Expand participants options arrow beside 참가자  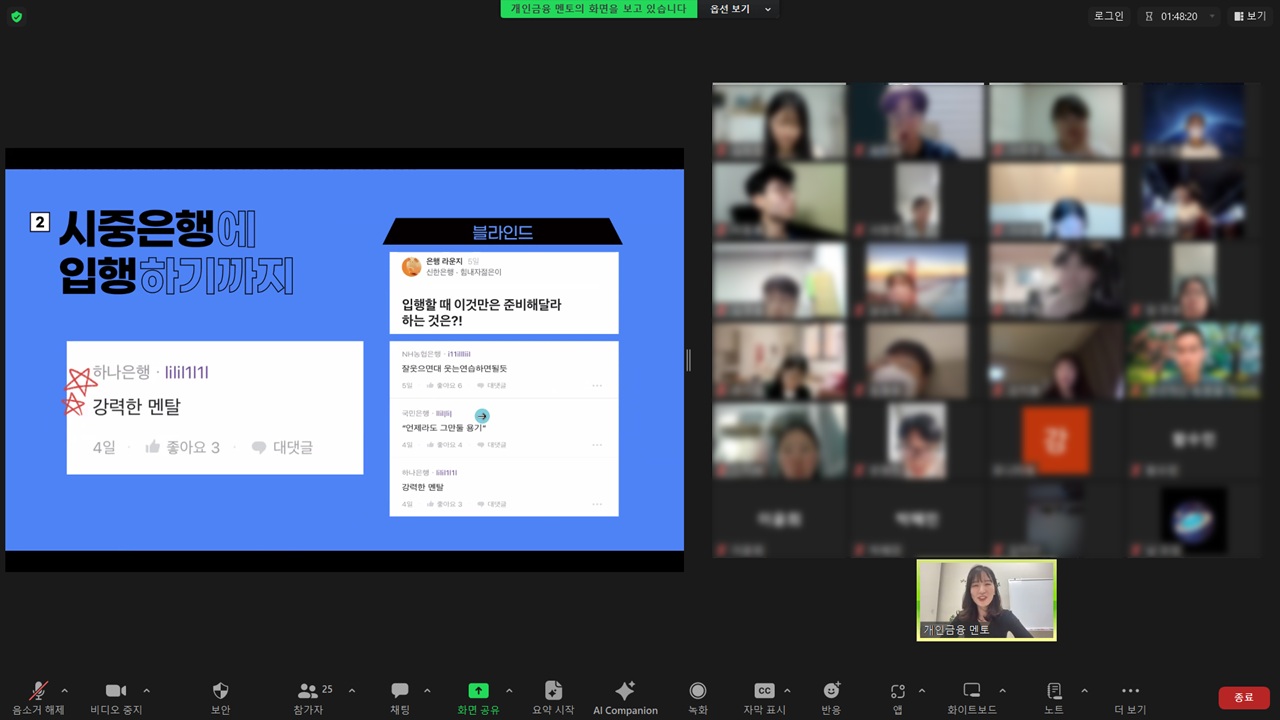point(352,691)
